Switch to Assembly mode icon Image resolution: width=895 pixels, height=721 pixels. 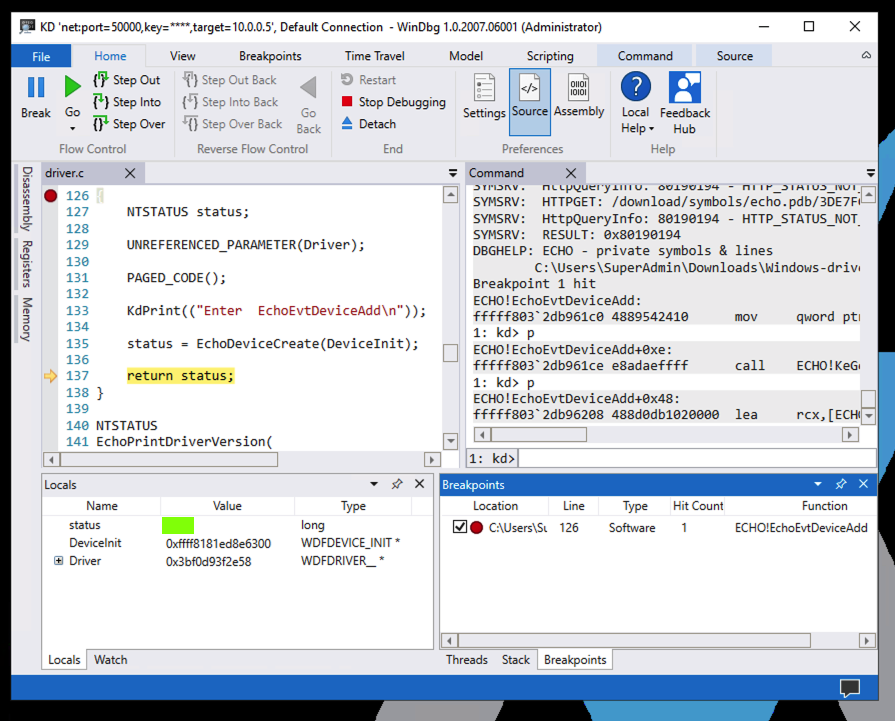(x=579, y=90)
